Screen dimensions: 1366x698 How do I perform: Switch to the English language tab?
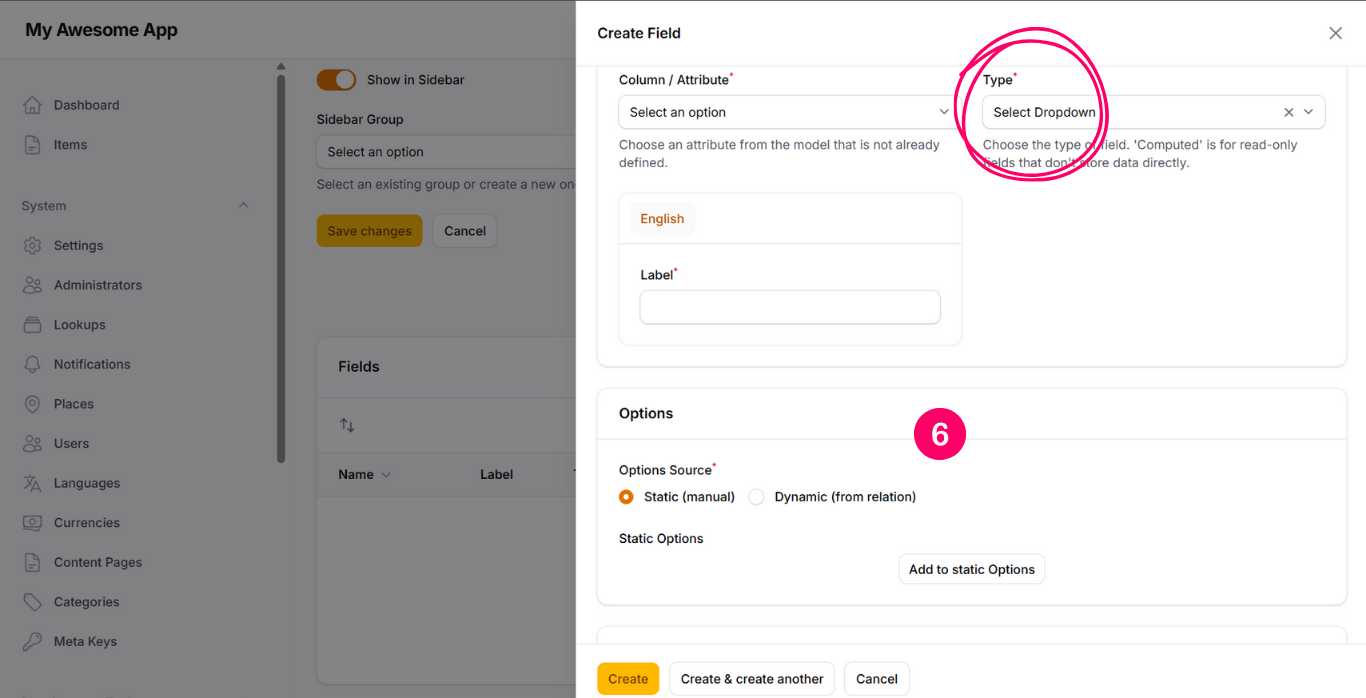point(662,219)
